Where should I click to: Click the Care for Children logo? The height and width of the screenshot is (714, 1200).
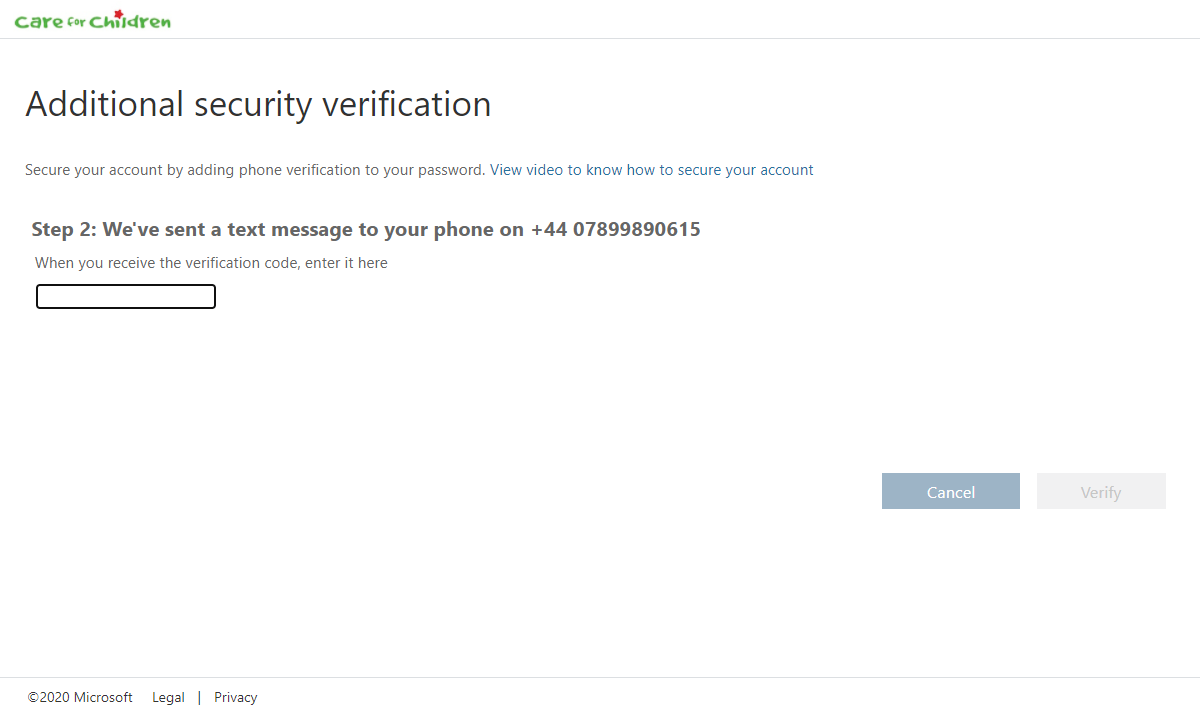point(93,19)
